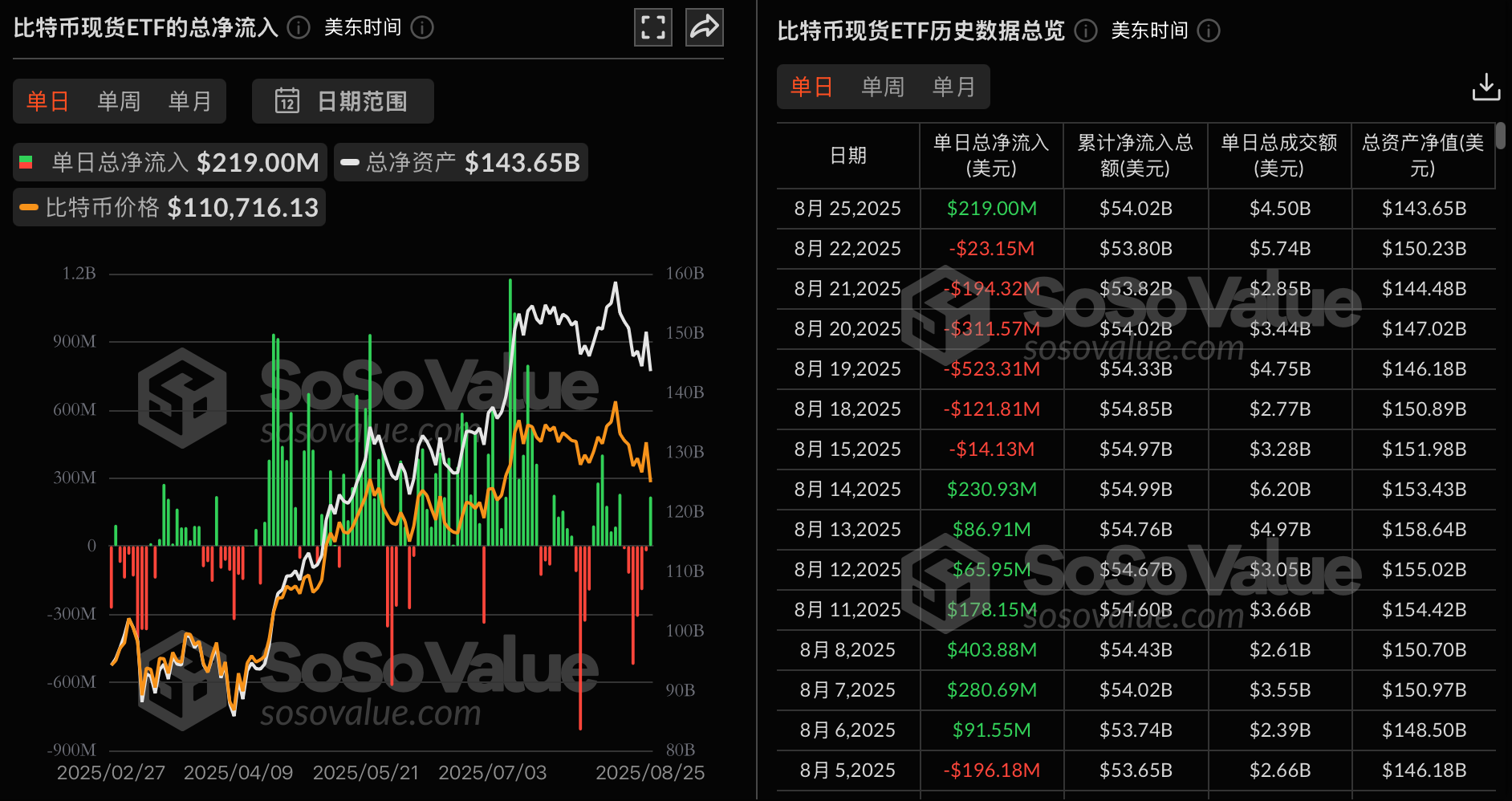Image resolution: width=1512 pixels, height=801 pixels.
Task: Click the $403.88M net flow cell
Action: [992, 650]
